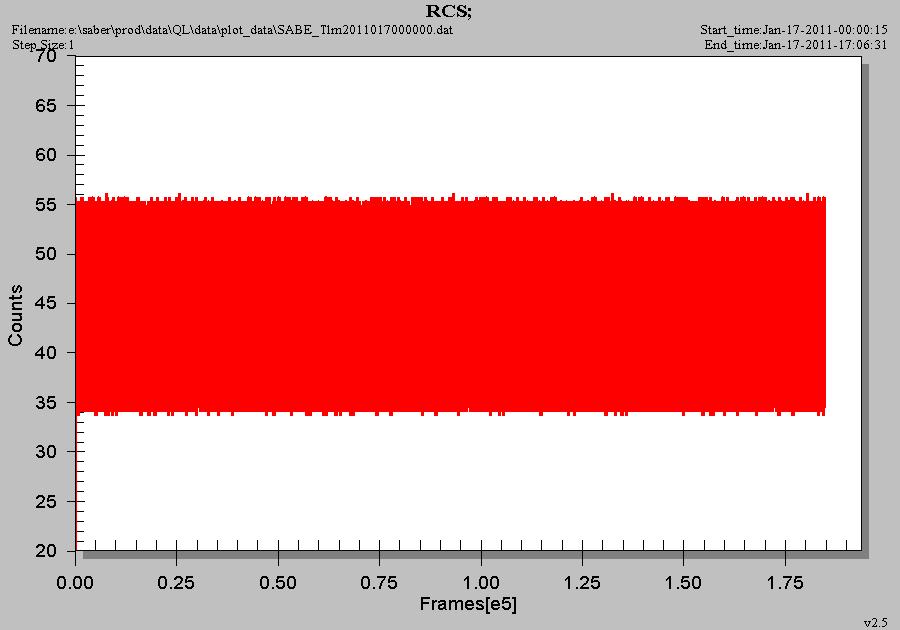Click x-axis tick label 0.50
This screenshot has width=900, height=630.
278,583
